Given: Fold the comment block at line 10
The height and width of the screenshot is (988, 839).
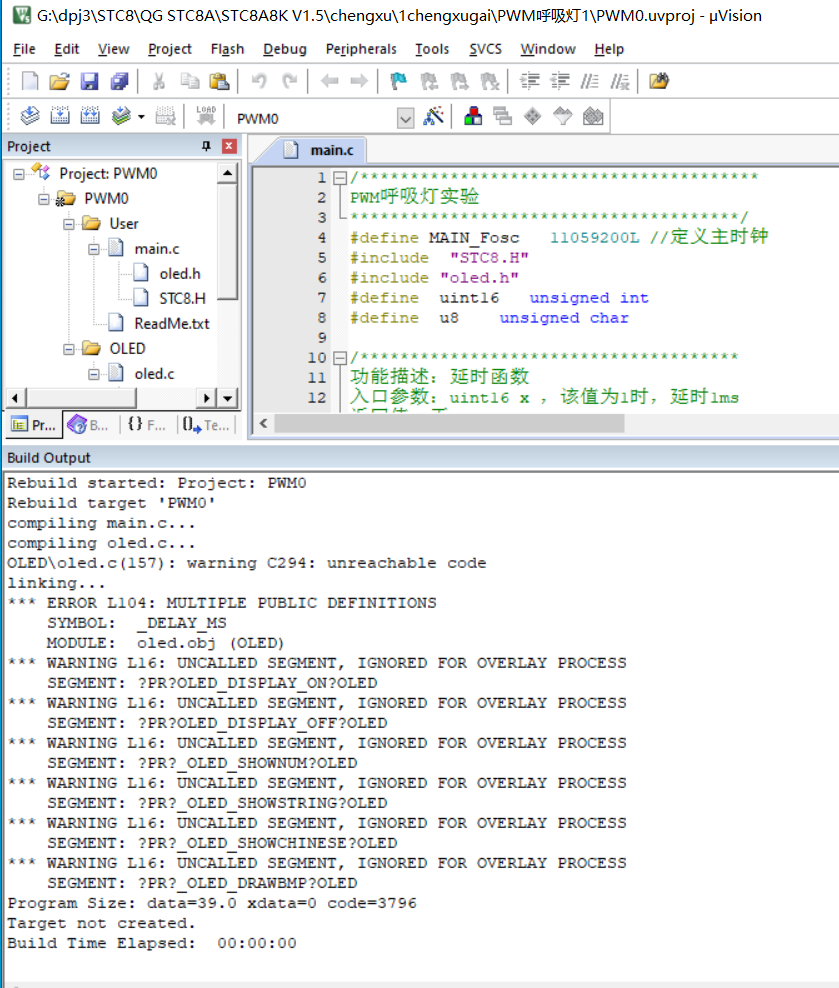Looking at the screenshot, I should pyautogui.click(x=340, y=358).
